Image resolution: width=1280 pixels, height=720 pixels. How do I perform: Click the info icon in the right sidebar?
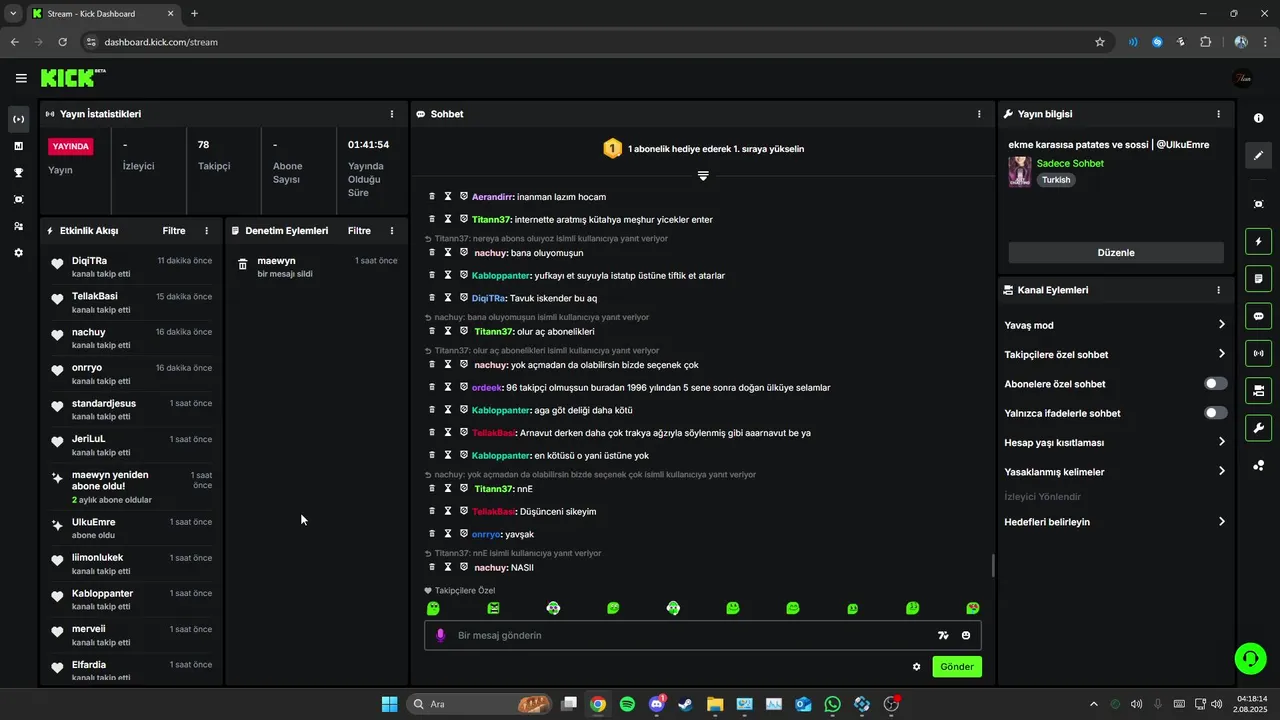point(1258,118)
